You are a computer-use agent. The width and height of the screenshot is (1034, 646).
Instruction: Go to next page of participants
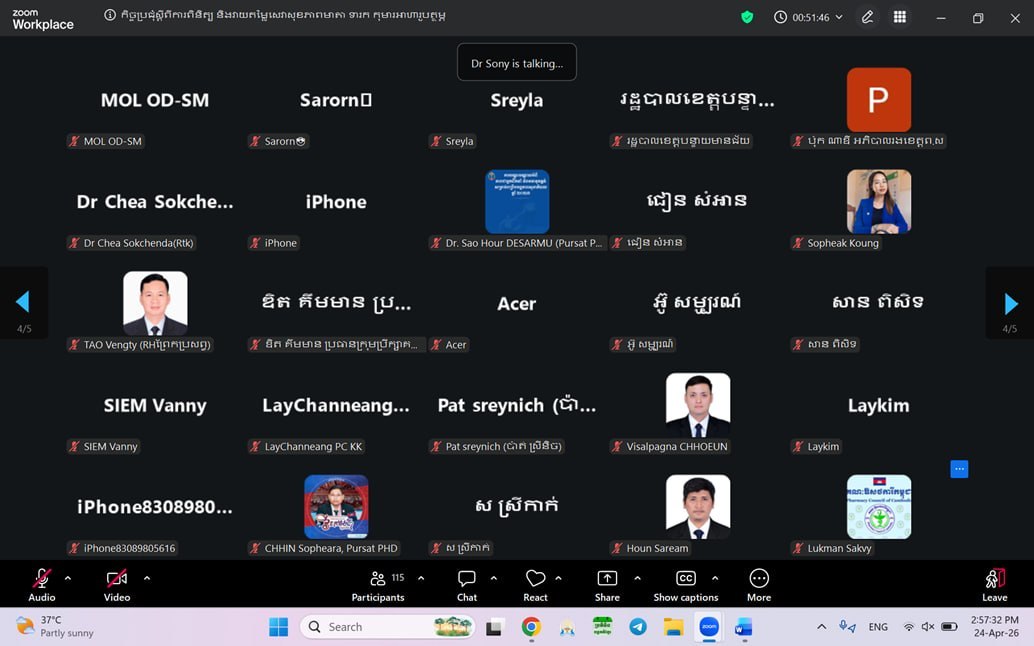click(1010, 303)
